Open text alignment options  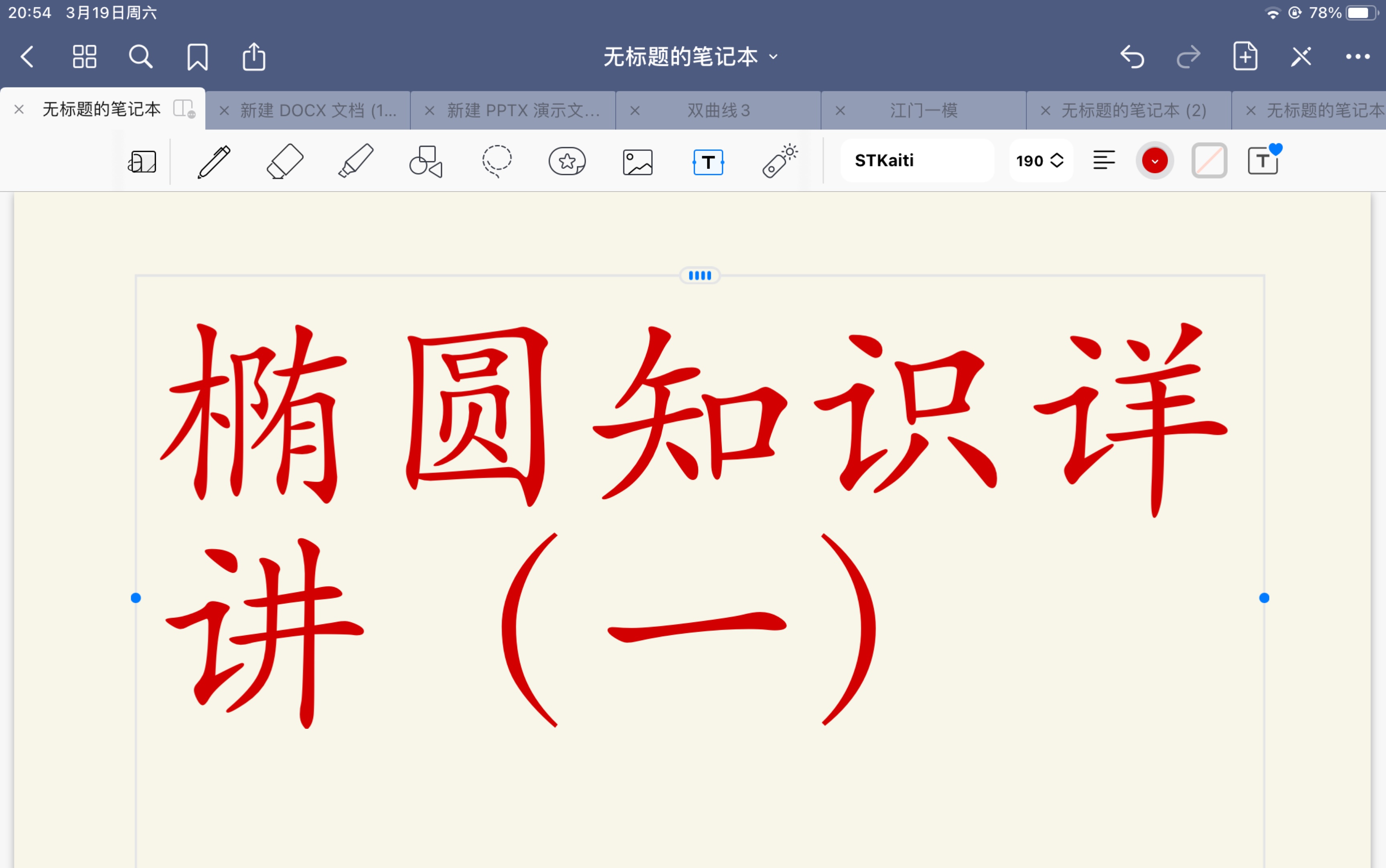[1104, 160]
